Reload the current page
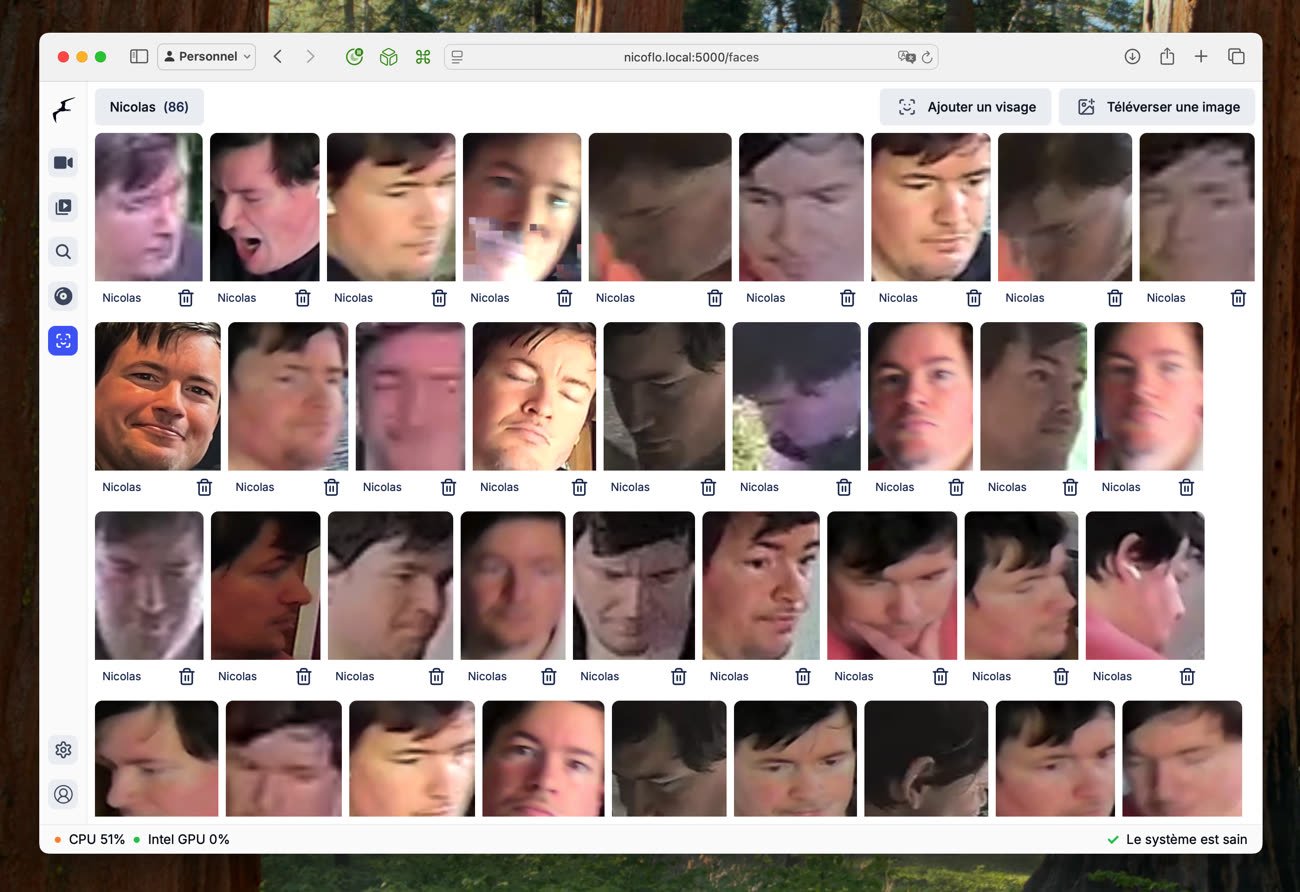Image resolution: width=1300 pixels, height=892 pixels. tap(927, 57)
